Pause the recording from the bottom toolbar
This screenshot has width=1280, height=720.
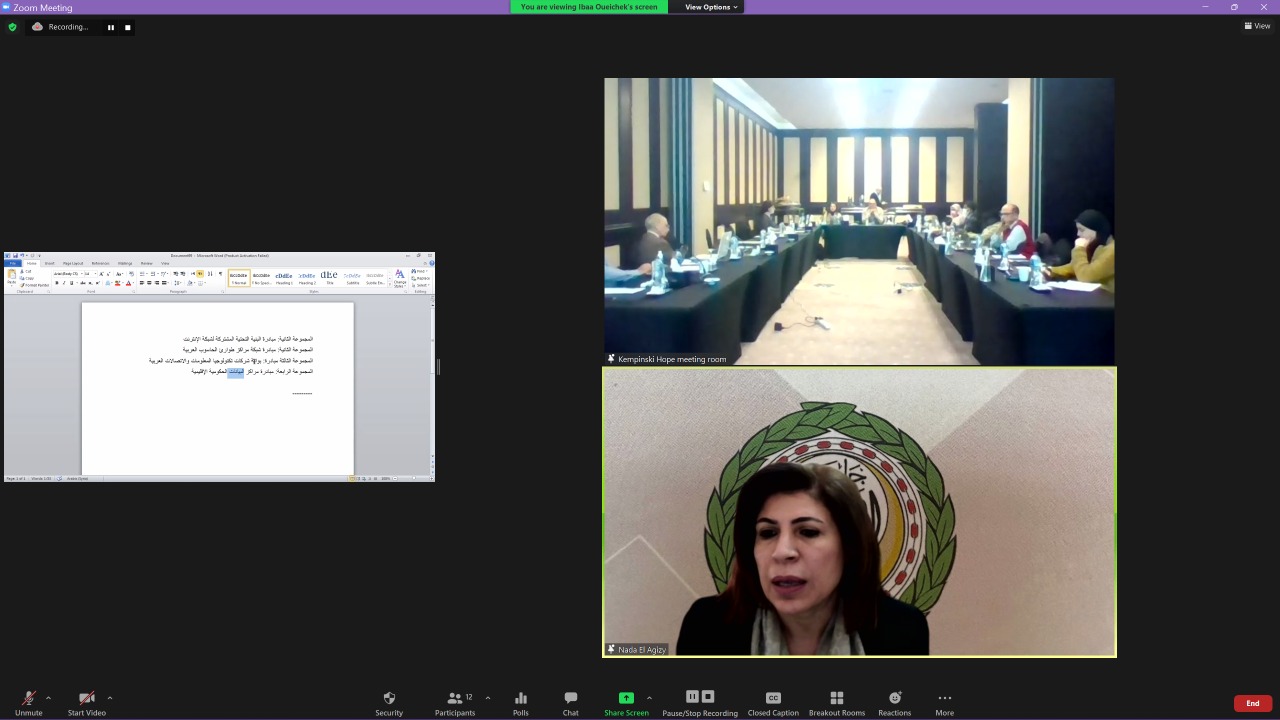point(692,697)
